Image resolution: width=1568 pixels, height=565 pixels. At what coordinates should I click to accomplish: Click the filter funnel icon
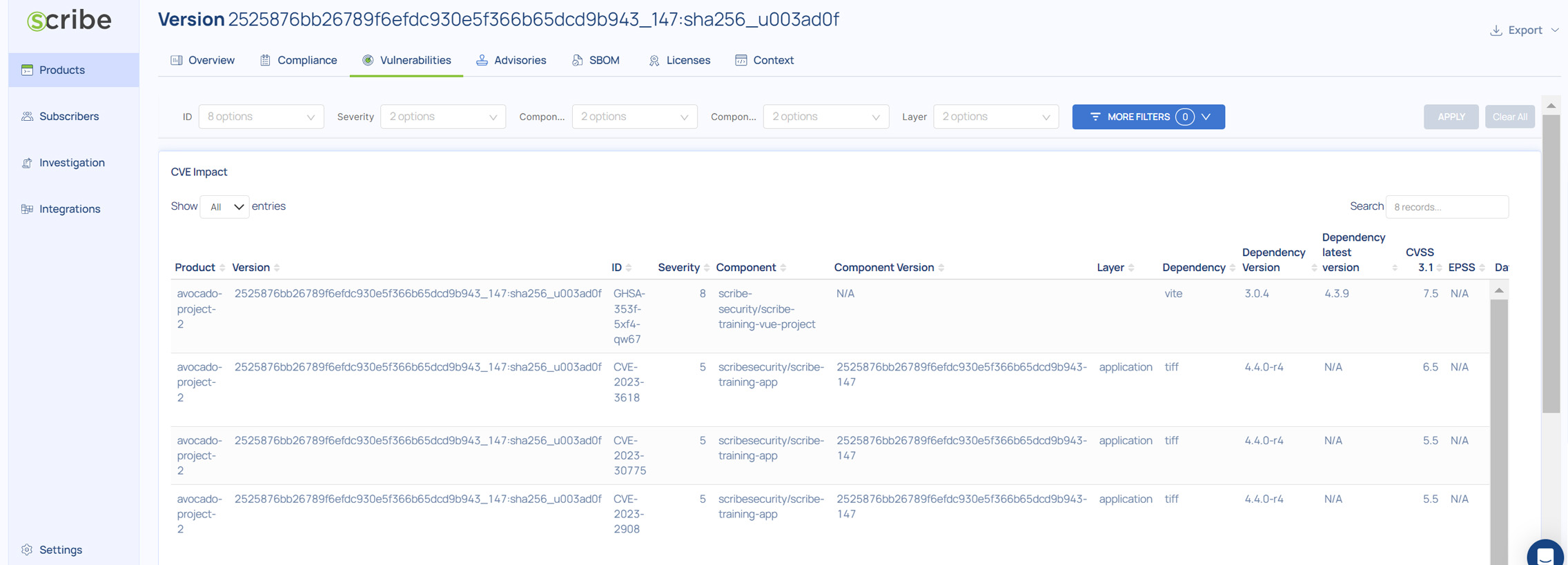pyautogui.click(x=1095, y=117)
